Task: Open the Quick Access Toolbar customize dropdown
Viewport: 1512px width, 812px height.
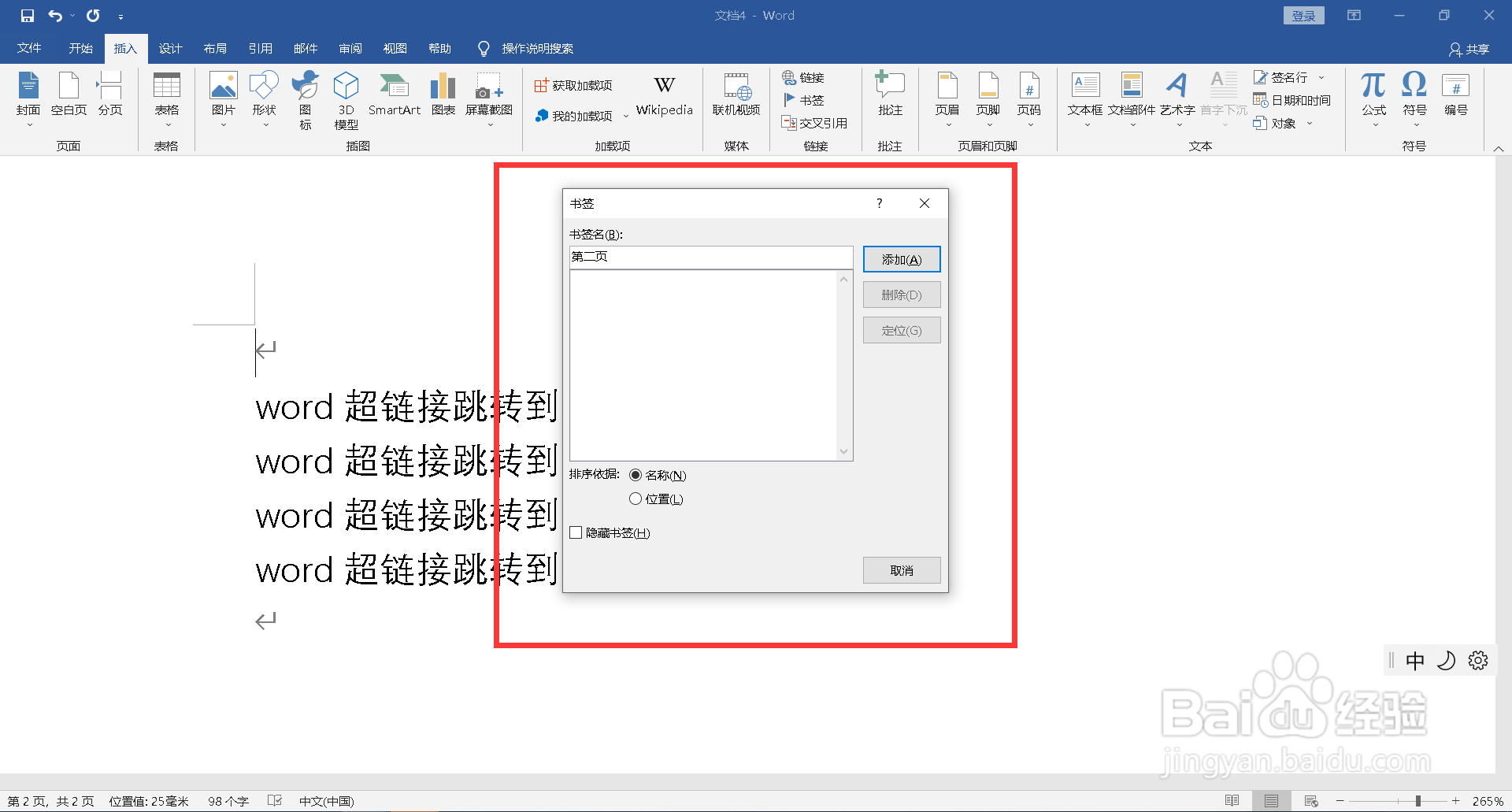Action: (120, 17)
